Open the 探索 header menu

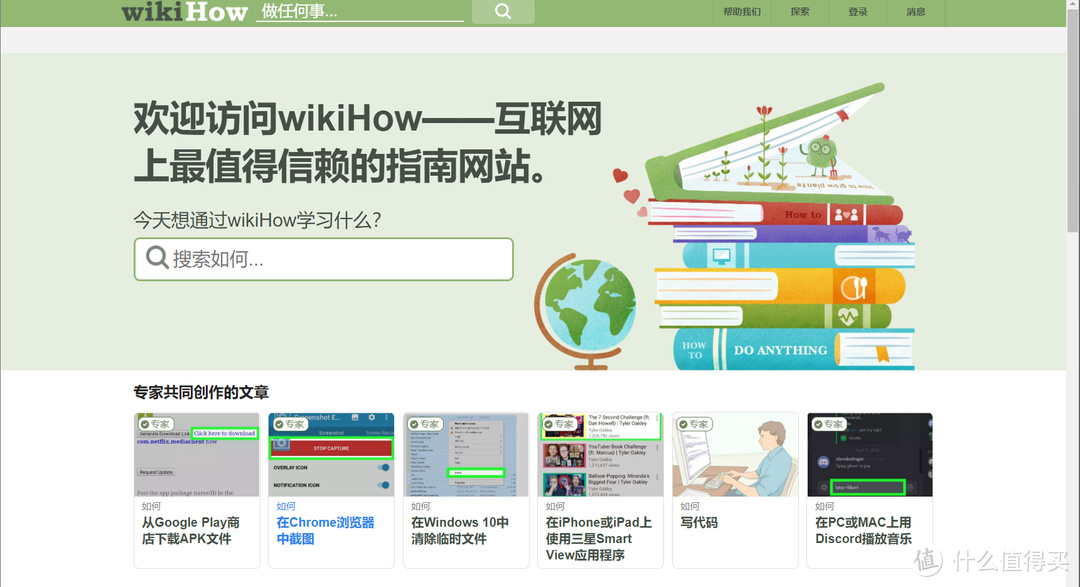(x=800, y=12)
